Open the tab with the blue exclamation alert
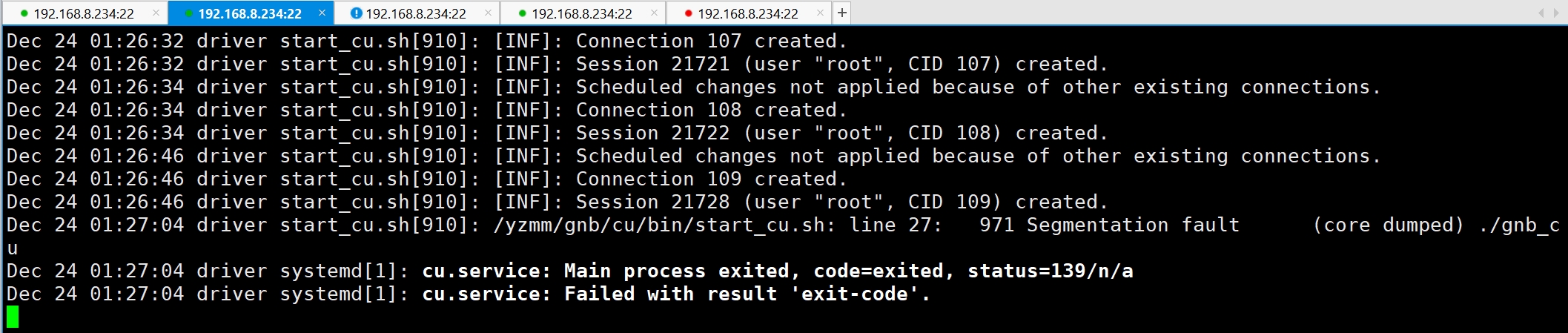Image resolution: width=1568 pixels, height=333 pixels. pyautogui.click(x=416, y=13)
